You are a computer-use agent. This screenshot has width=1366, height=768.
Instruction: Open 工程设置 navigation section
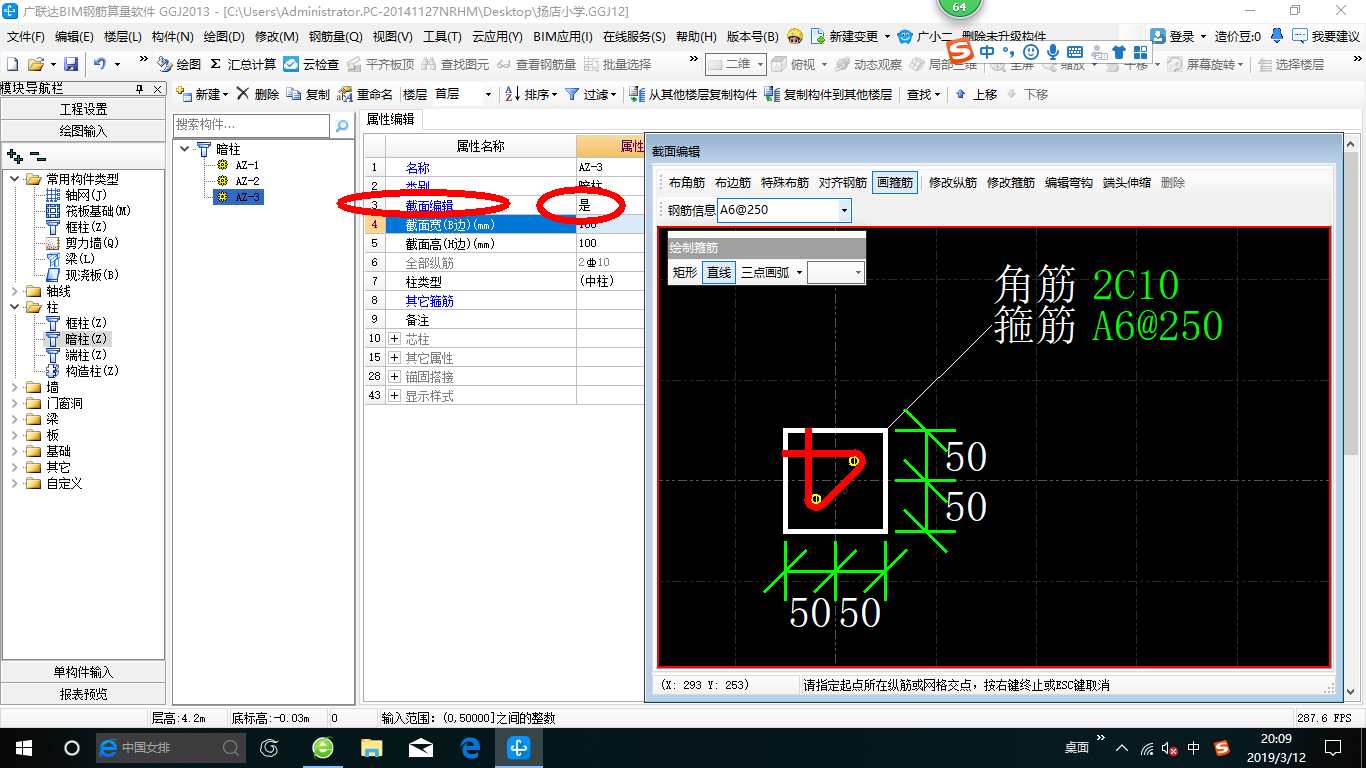[84, 109]
